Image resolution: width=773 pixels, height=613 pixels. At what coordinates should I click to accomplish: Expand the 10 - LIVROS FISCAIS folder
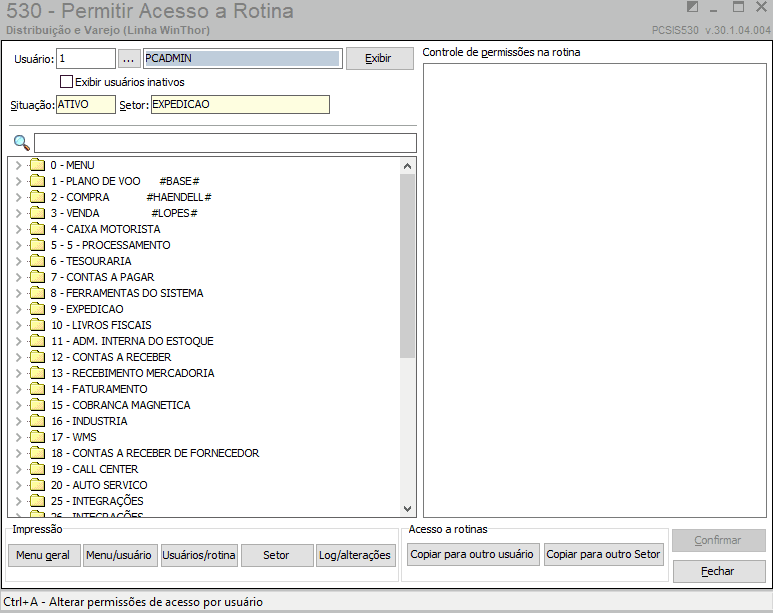pyautogui.click(x=18, y=325)
